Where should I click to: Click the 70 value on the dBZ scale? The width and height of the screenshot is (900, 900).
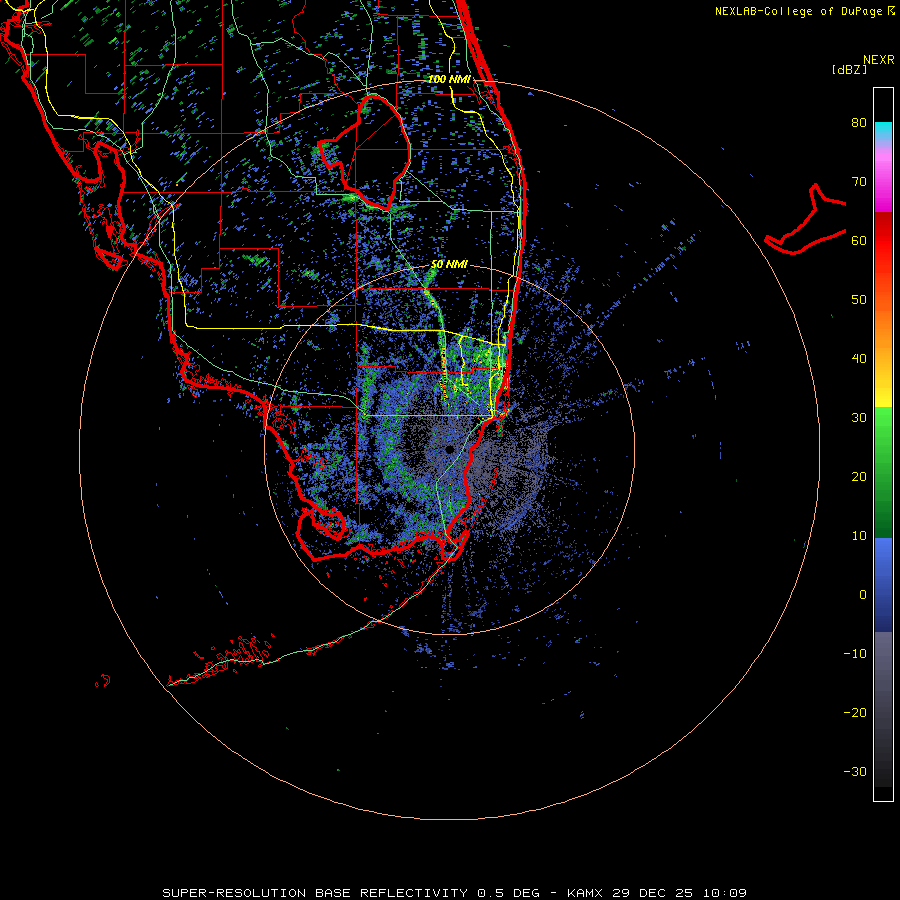point(859,181)
